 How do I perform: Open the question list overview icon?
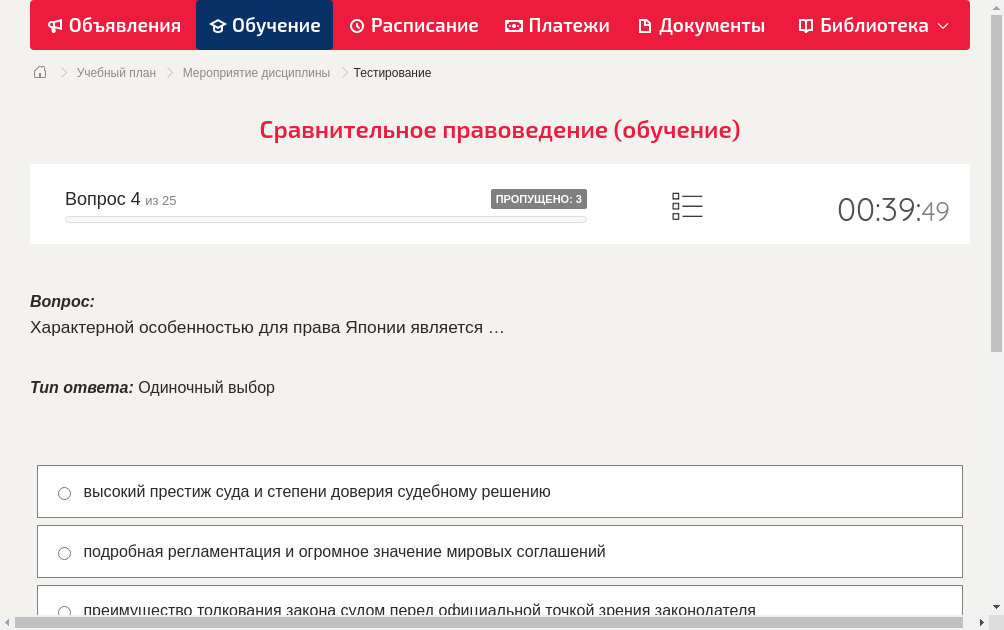click(687, 205)
